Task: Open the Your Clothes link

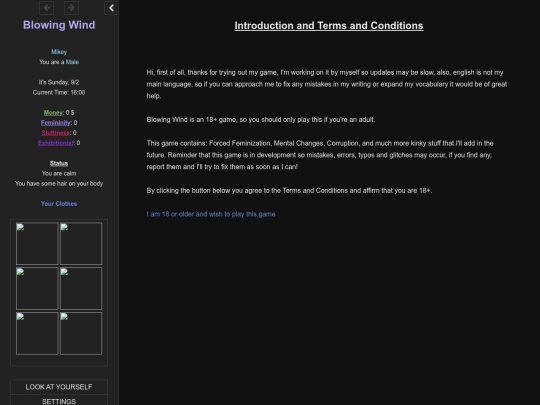Action: 59,204
